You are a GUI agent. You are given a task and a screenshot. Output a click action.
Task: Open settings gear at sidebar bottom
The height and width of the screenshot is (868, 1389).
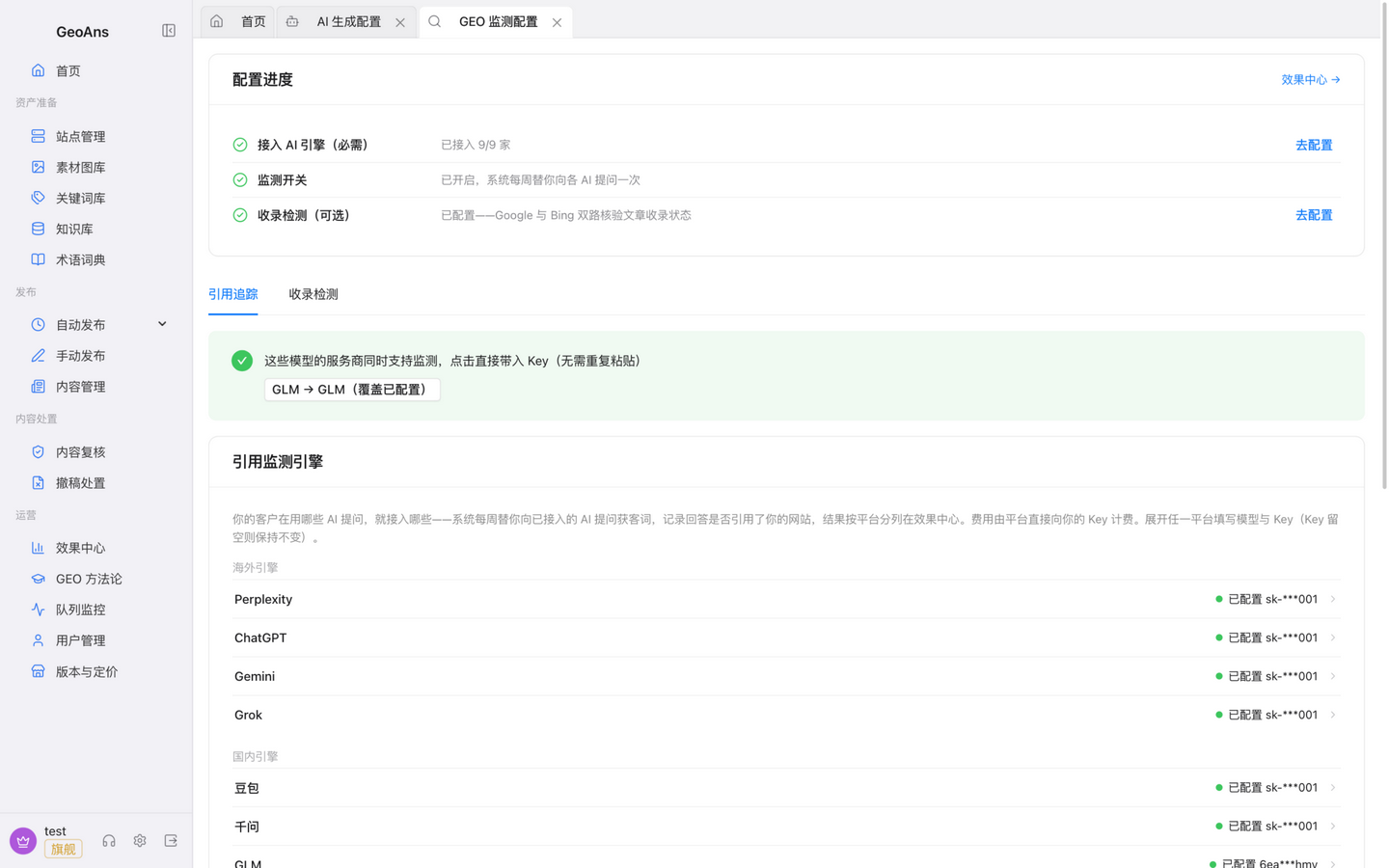[x=140, y=841]
